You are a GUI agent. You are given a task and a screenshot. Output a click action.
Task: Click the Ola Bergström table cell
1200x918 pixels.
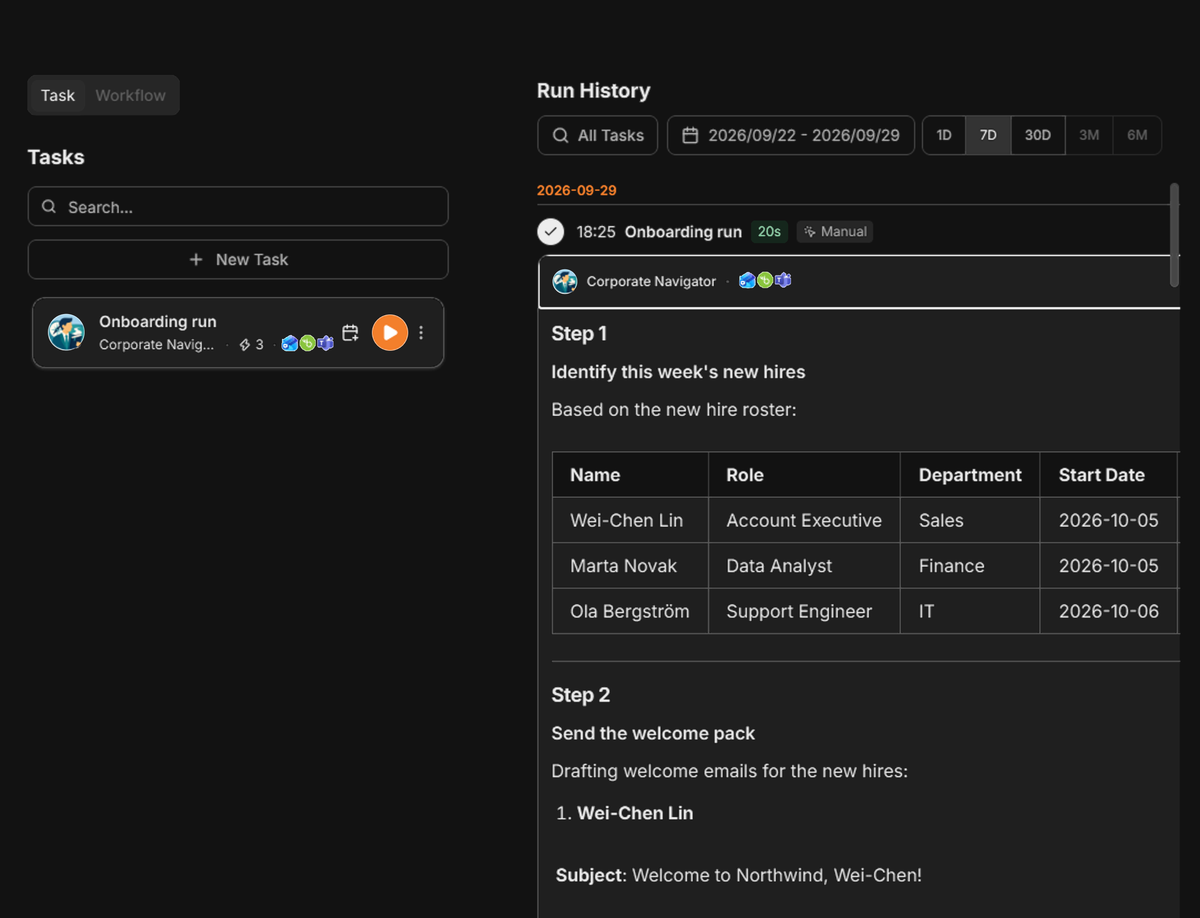(630, 611)
